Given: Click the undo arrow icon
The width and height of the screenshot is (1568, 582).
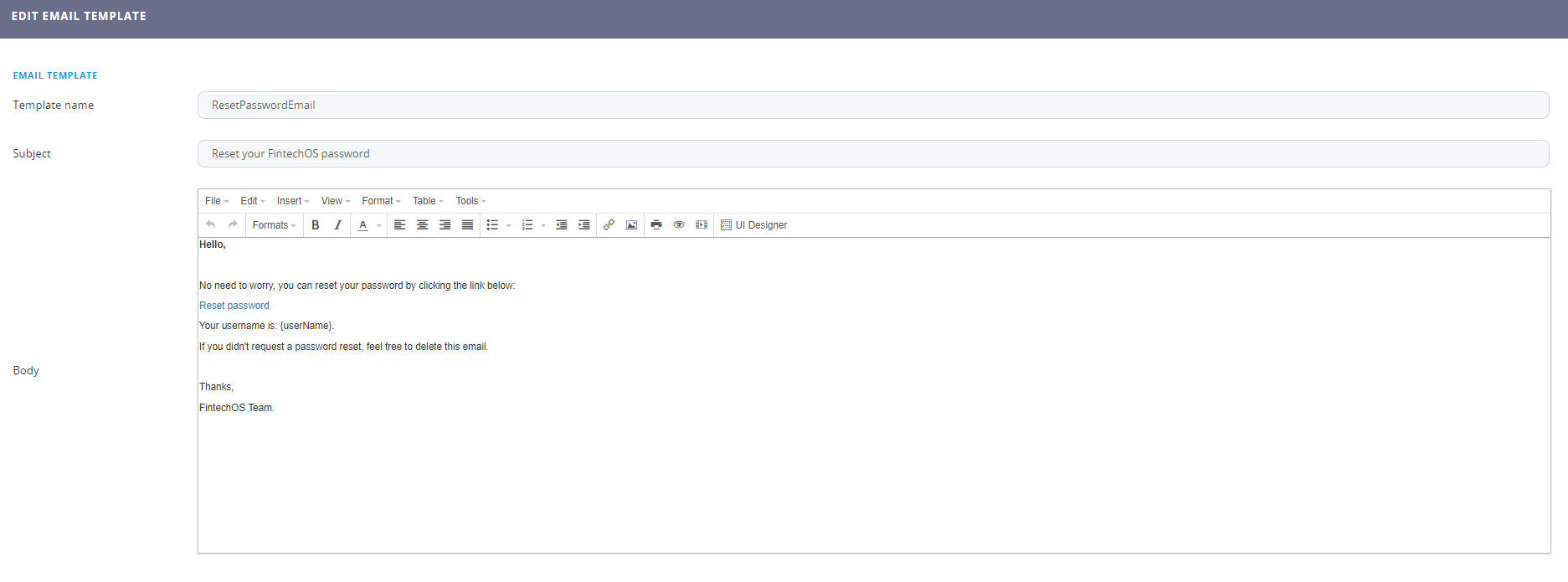Looking at the screenshot, I should point(211,224).
